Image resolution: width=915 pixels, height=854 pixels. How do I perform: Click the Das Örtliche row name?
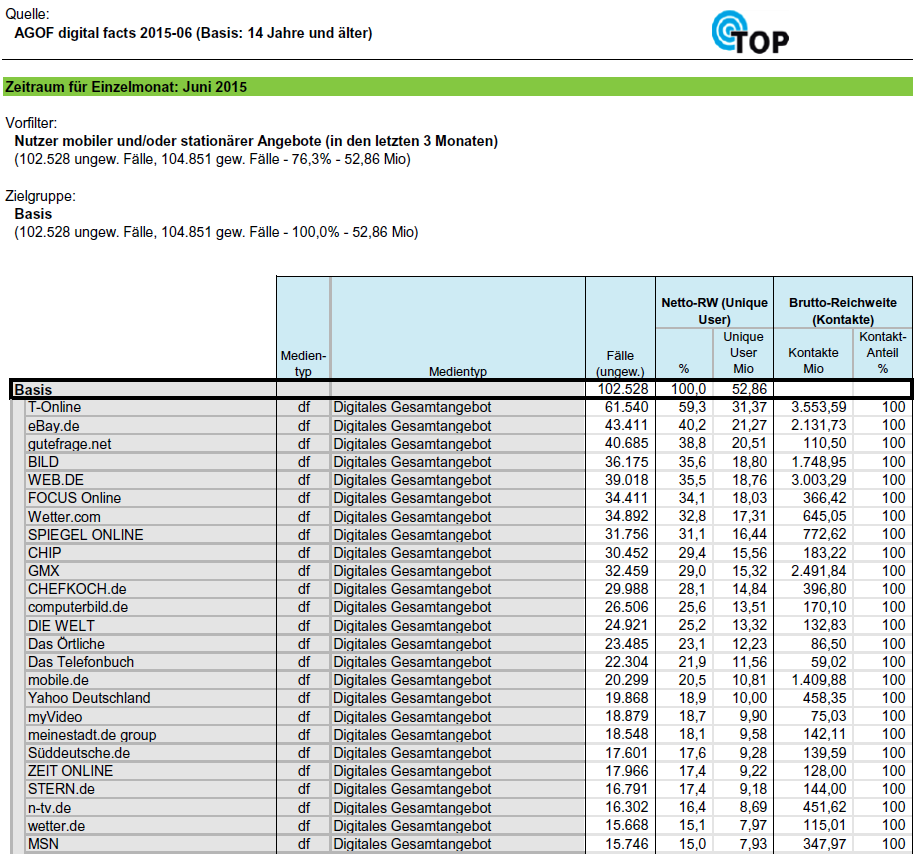pyautogui.click(x=67, y=644)
